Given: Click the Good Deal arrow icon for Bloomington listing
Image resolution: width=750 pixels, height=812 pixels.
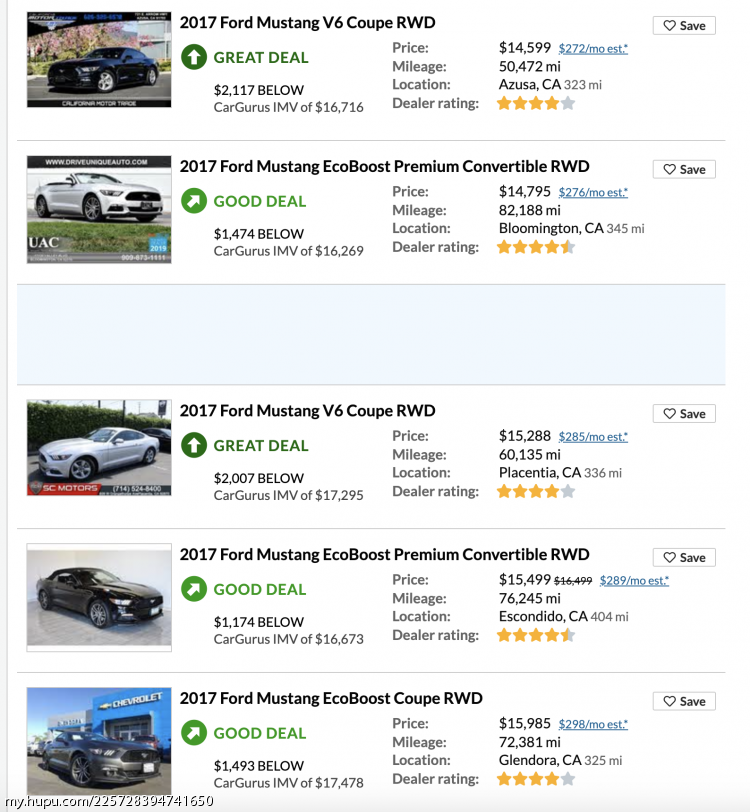Looking at the screenshot, I should (x=194, y=201).
